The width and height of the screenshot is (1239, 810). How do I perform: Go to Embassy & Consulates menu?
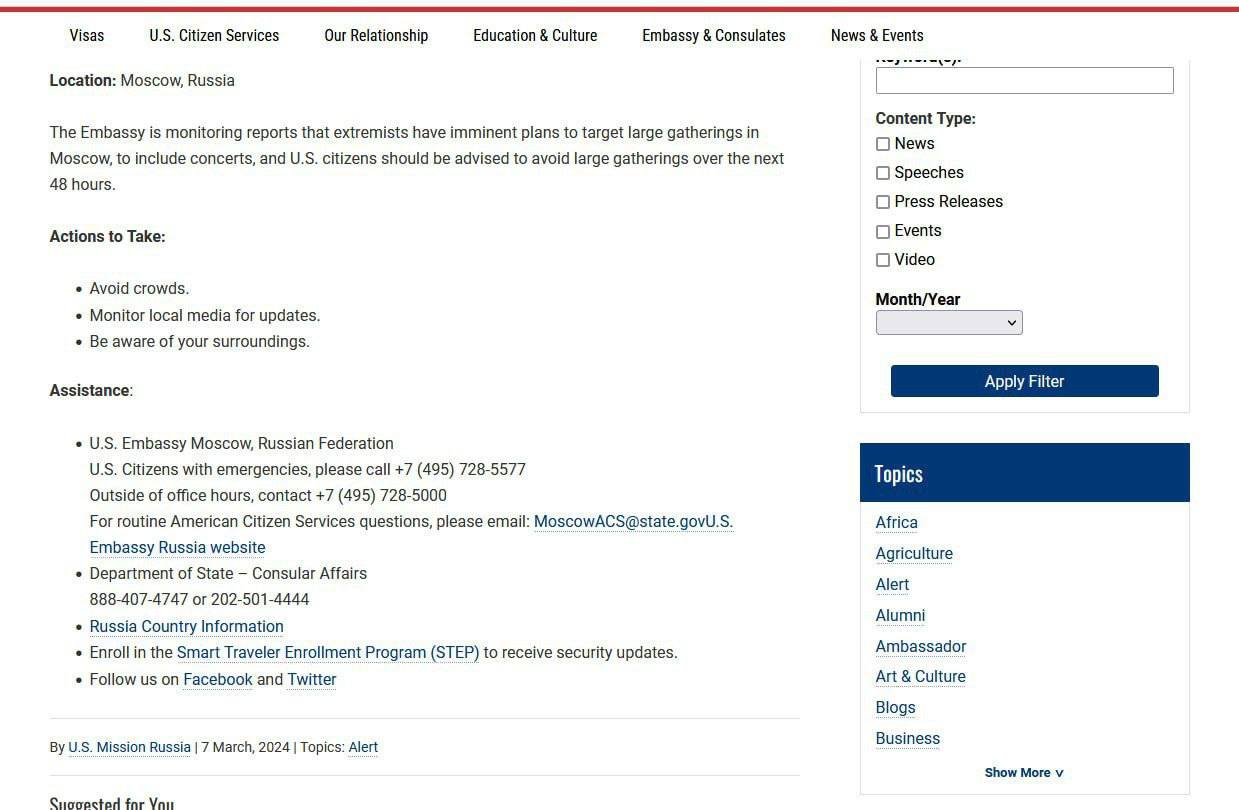point(714,36)
